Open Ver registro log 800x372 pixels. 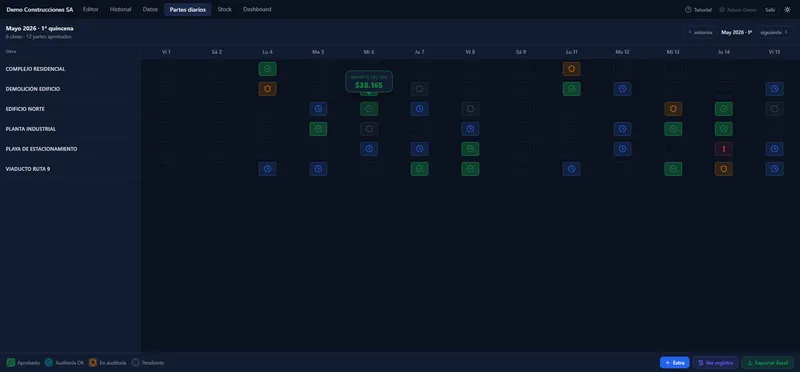(x=715, y=362)
